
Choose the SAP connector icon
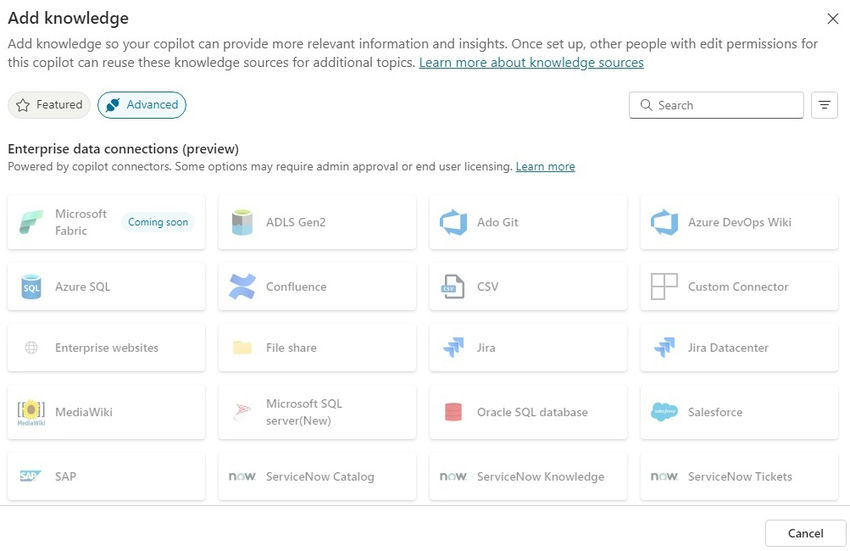pyautogui.click(x=31, y=477)
